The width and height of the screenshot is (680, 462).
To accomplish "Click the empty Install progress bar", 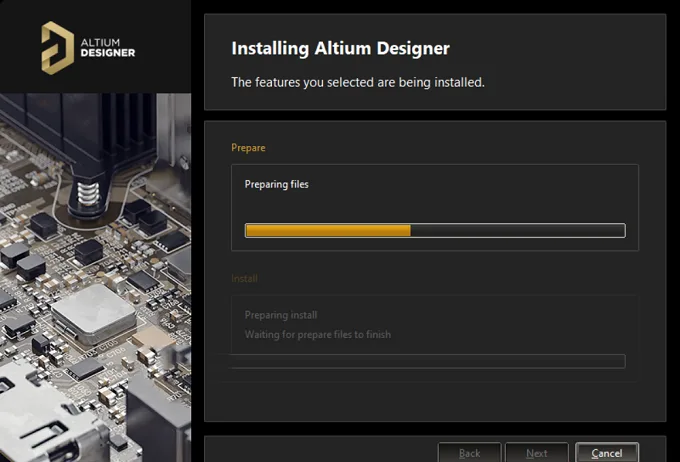I will [x=428, y=361].
